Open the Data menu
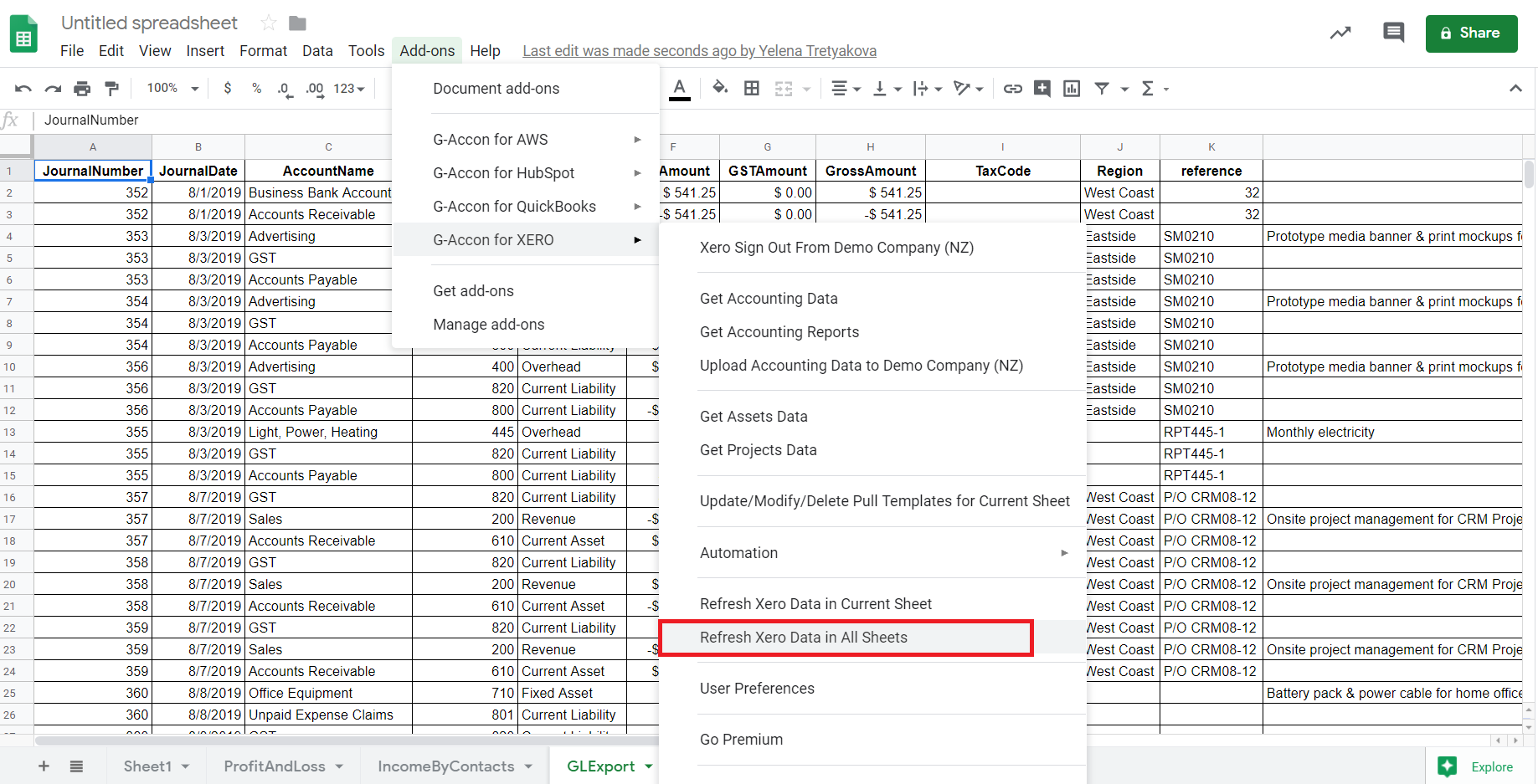This screenshot has width=1538, height=784. pyautogui.click(x=317, y=51)
